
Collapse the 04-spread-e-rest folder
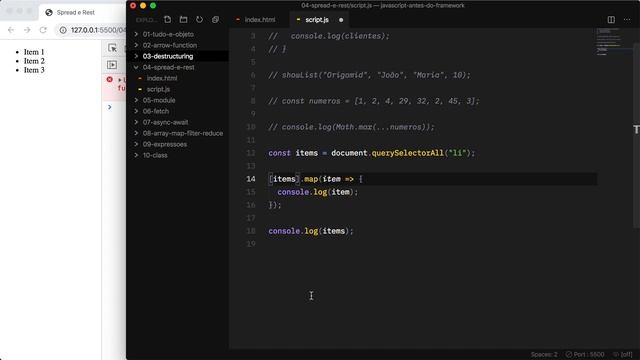(136, 67)
